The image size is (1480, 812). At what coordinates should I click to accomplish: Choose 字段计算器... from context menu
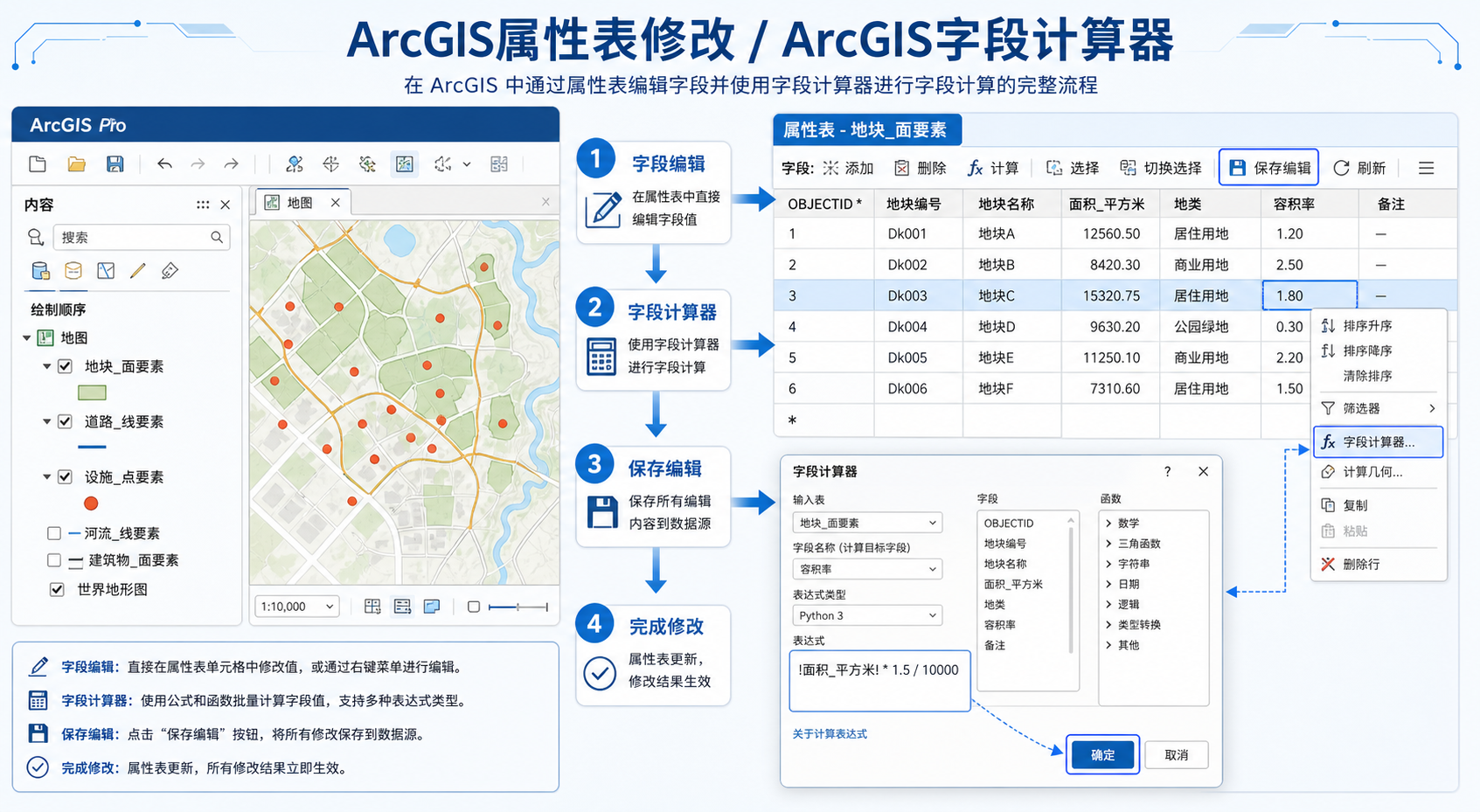pos(1379,442)
